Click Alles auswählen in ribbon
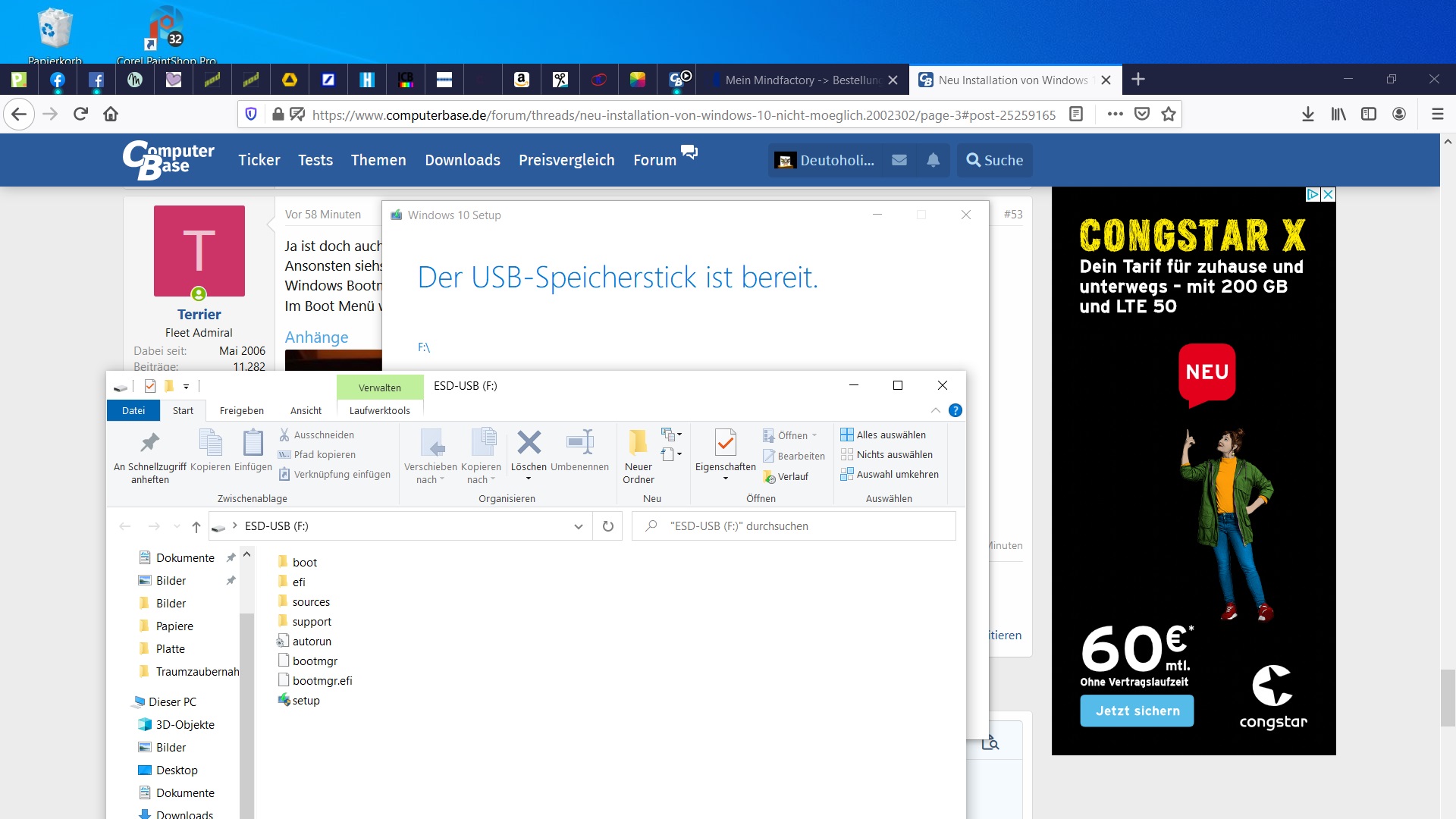The height and width of the screenshot is (819, 1456). 883,435
